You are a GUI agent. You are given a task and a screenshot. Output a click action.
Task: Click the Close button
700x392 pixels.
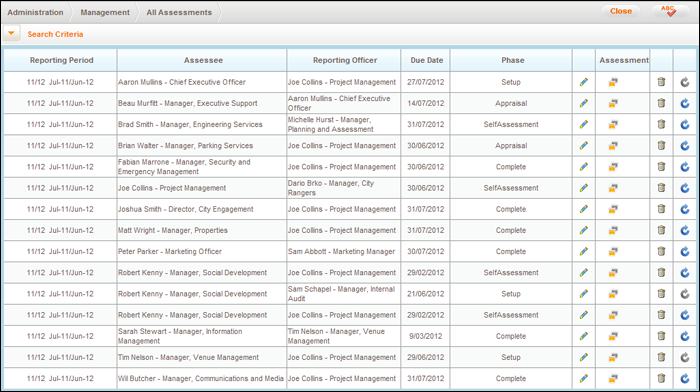click(621, 11)
